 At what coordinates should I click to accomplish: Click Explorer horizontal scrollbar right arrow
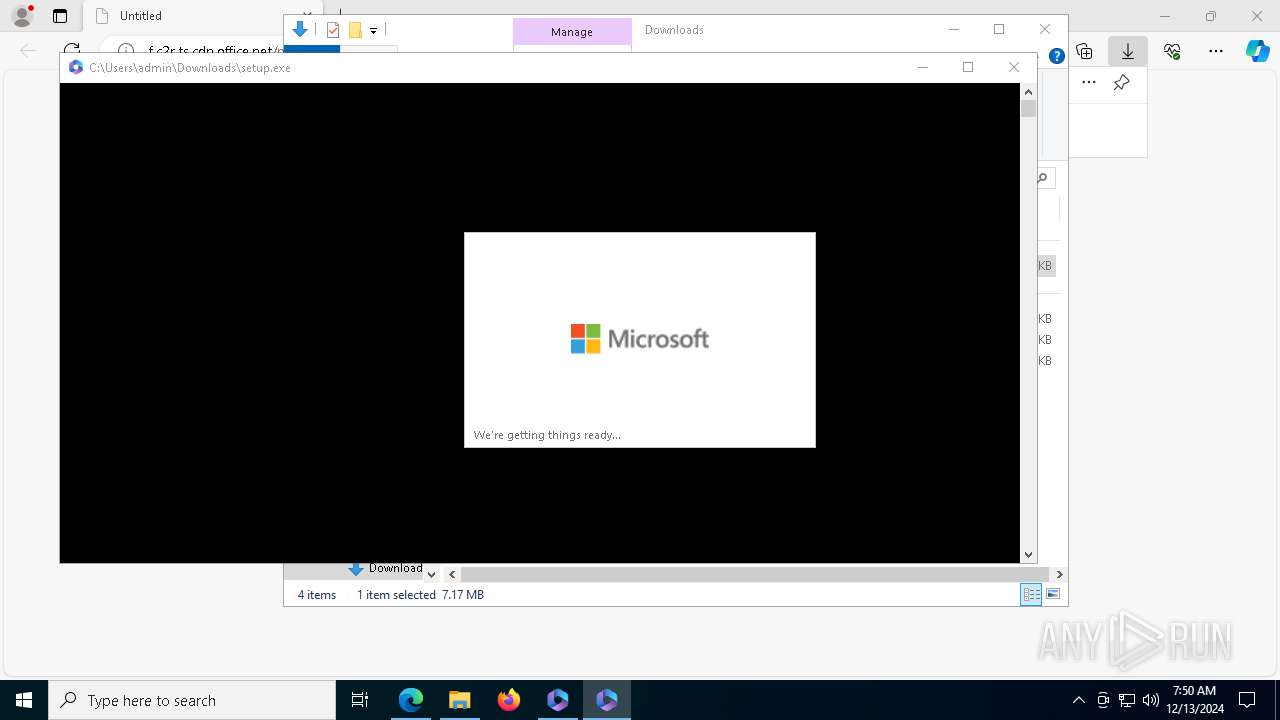pos(1059,574)
